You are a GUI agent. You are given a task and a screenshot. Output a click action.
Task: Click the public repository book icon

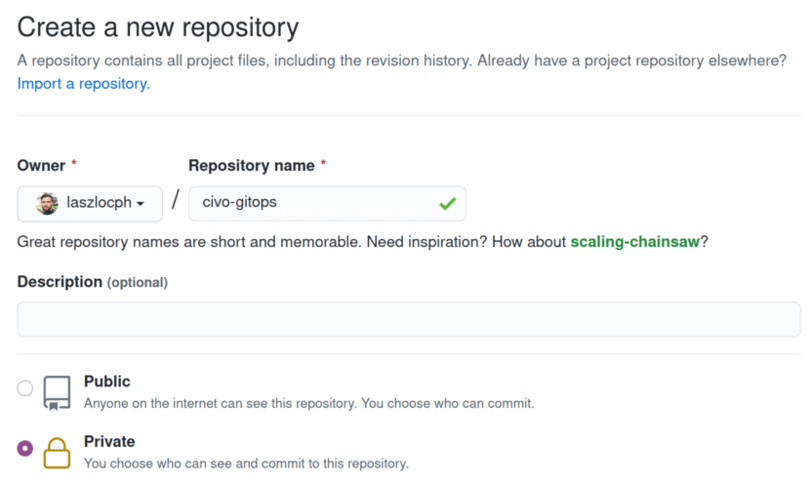pyautogui.click(x=57, y=393)
